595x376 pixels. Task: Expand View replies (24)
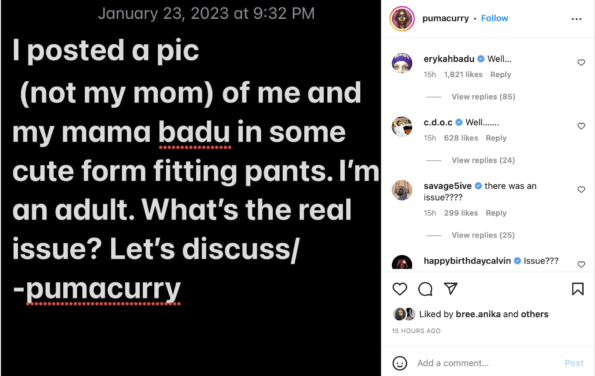(483, 160)
